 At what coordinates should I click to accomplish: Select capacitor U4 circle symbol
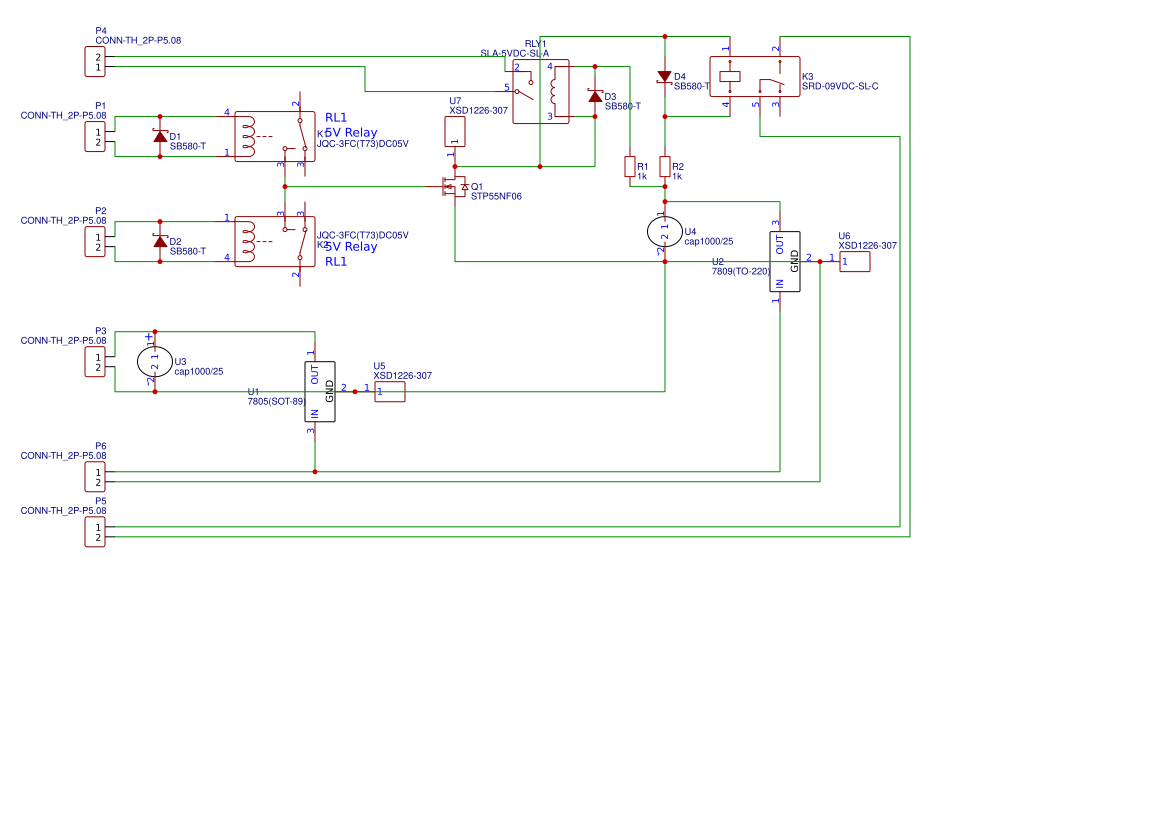click(664, 232)
